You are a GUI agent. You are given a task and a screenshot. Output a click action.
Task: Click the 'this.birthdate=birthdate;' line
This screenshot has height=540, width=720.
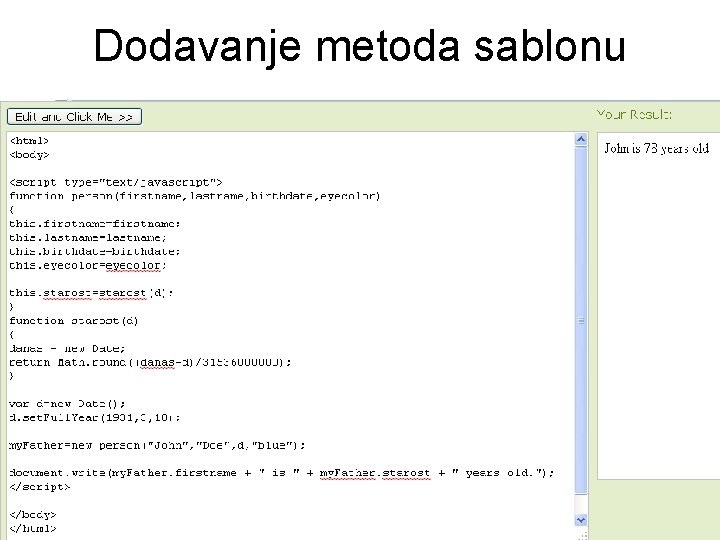pos(95,251)
